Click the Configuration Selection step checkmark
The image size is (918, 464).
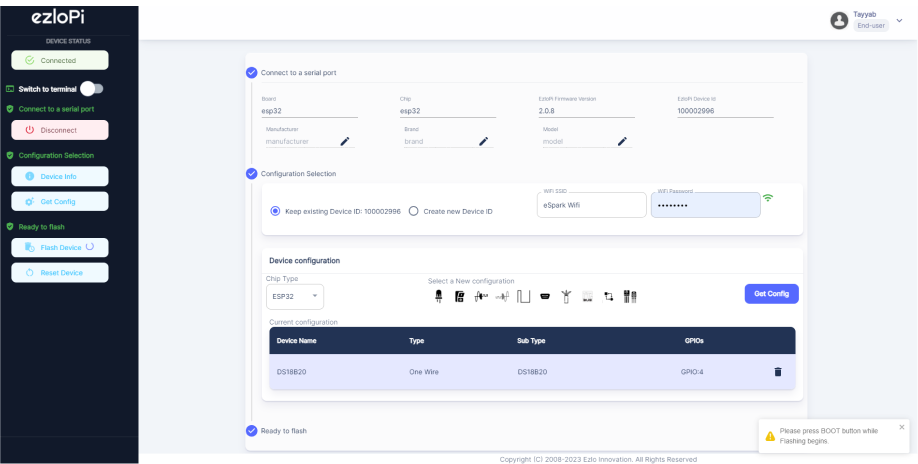pyautogui.click(x=252, y=173)
